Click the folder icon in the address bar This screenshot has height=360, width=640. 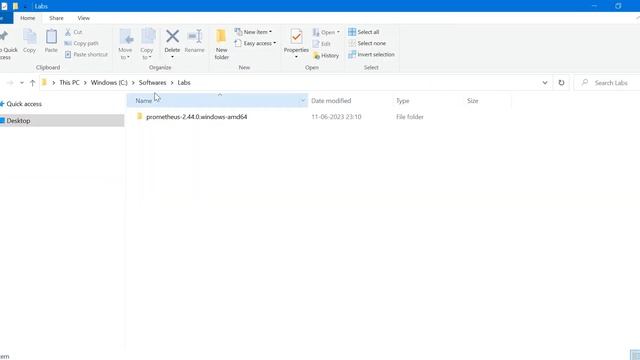(x=44, y=82)
